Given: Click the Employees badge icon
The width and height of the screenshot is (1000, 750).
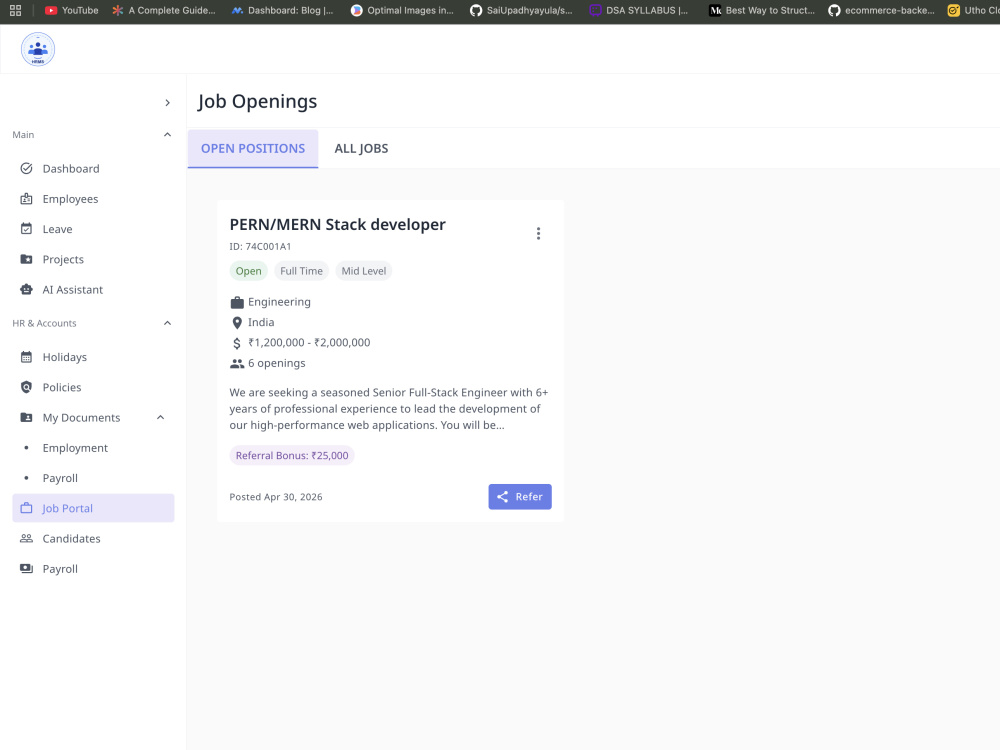Looking at the screenshot, I should tap(26, 199).
